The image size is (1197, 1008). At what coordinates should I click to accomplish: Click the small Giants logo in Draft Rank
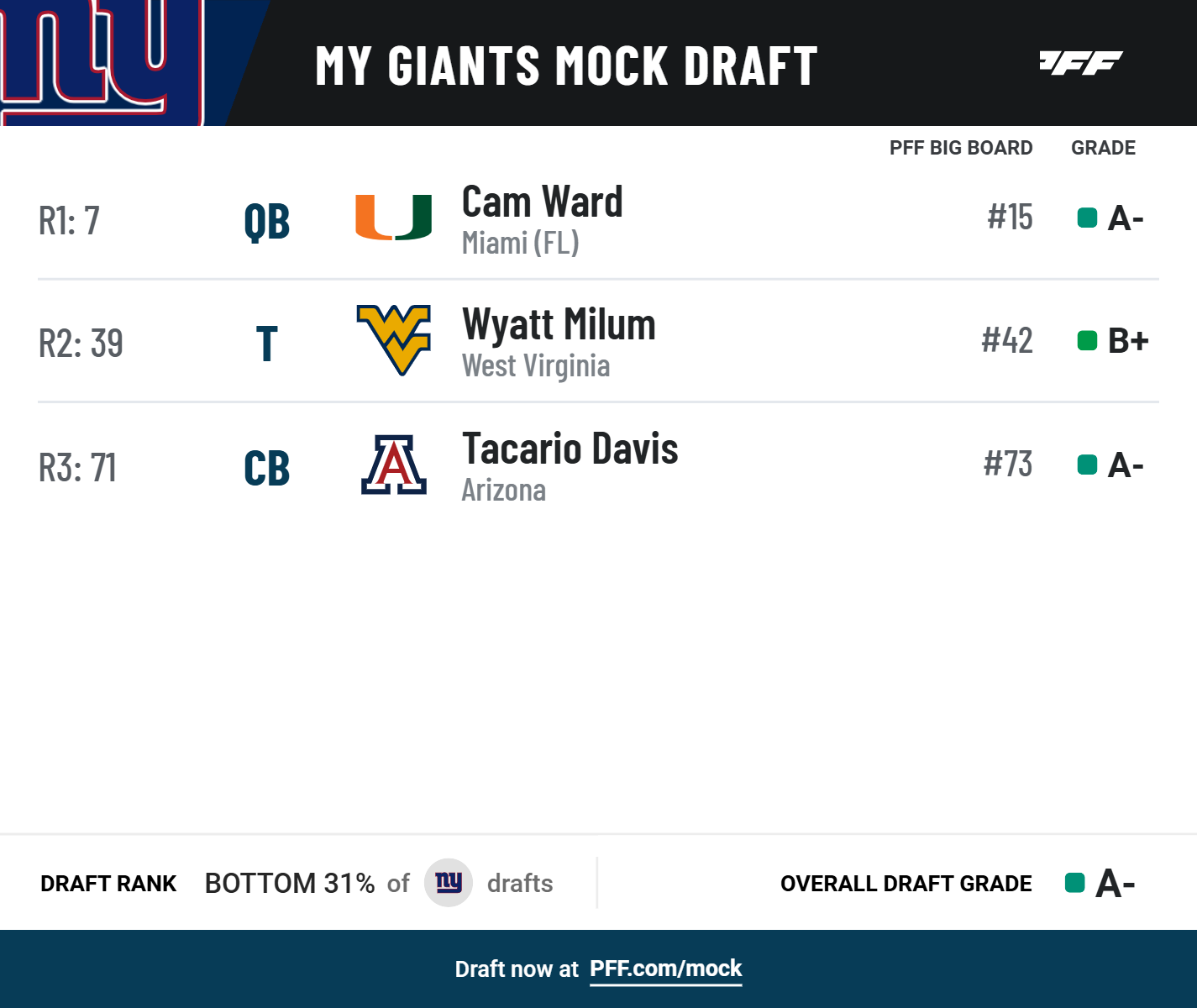pyautogui.click(x=449, y=883)
